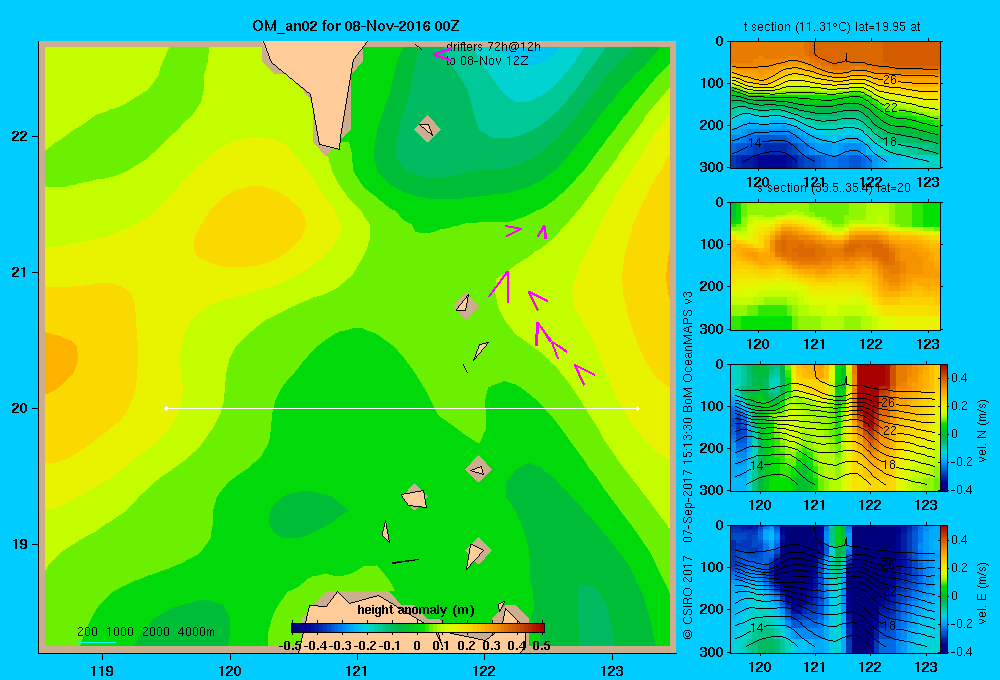Select the title 'OM_an02 for 08-Nov-2016 00Z'

pyautogui.click(x=356, y=26)
